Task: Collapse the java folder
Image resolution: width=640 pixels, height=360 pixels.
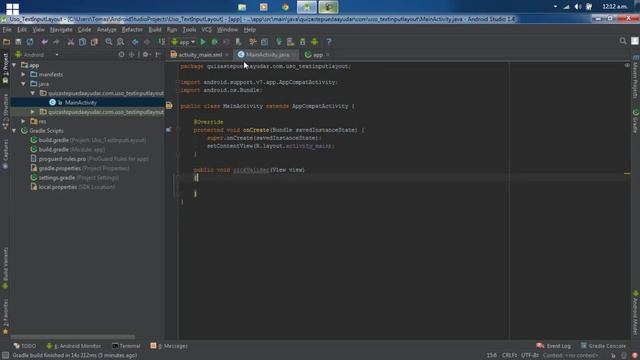Action: pos(24,84)
